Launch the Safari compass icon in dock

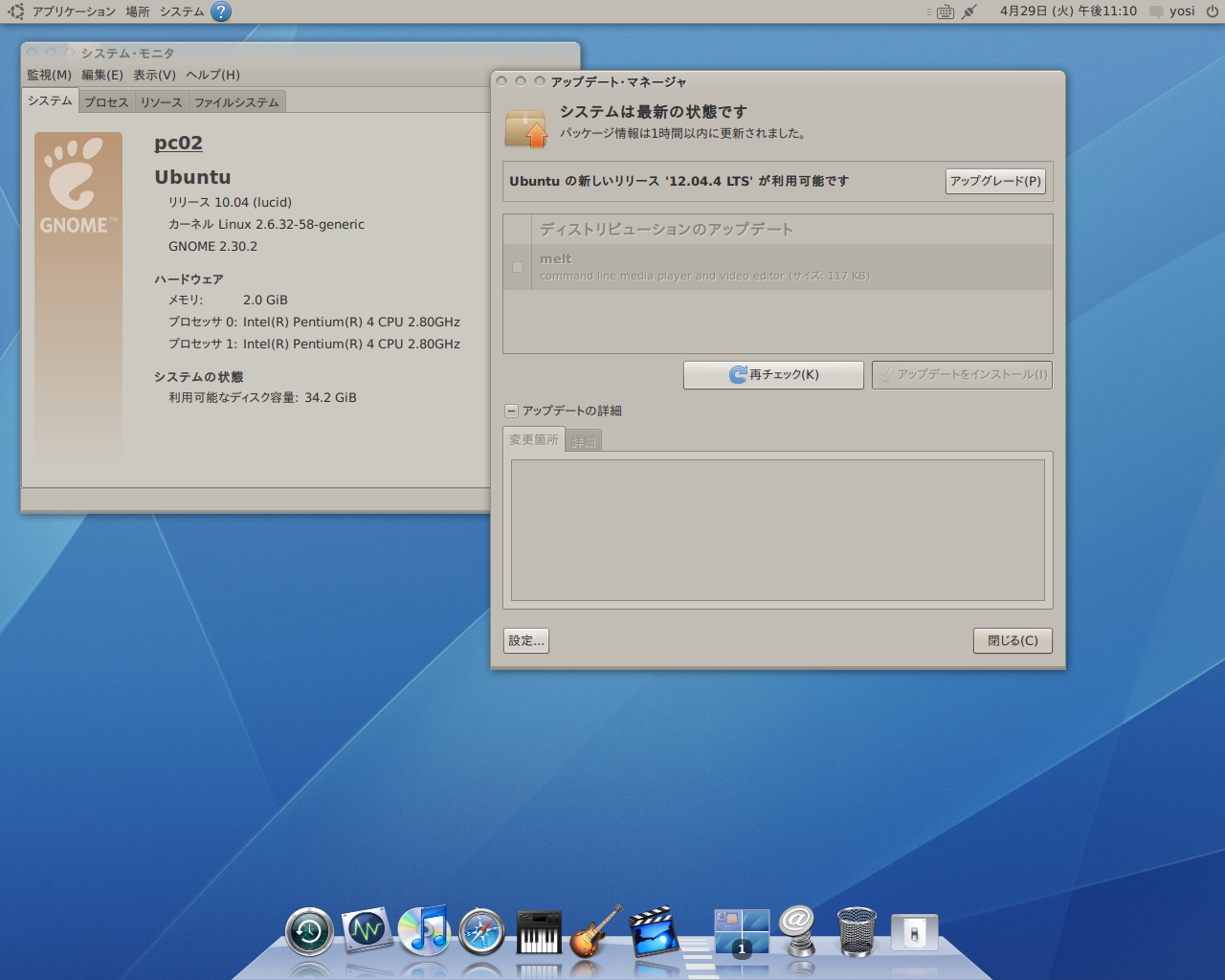(x=481, y=931)
